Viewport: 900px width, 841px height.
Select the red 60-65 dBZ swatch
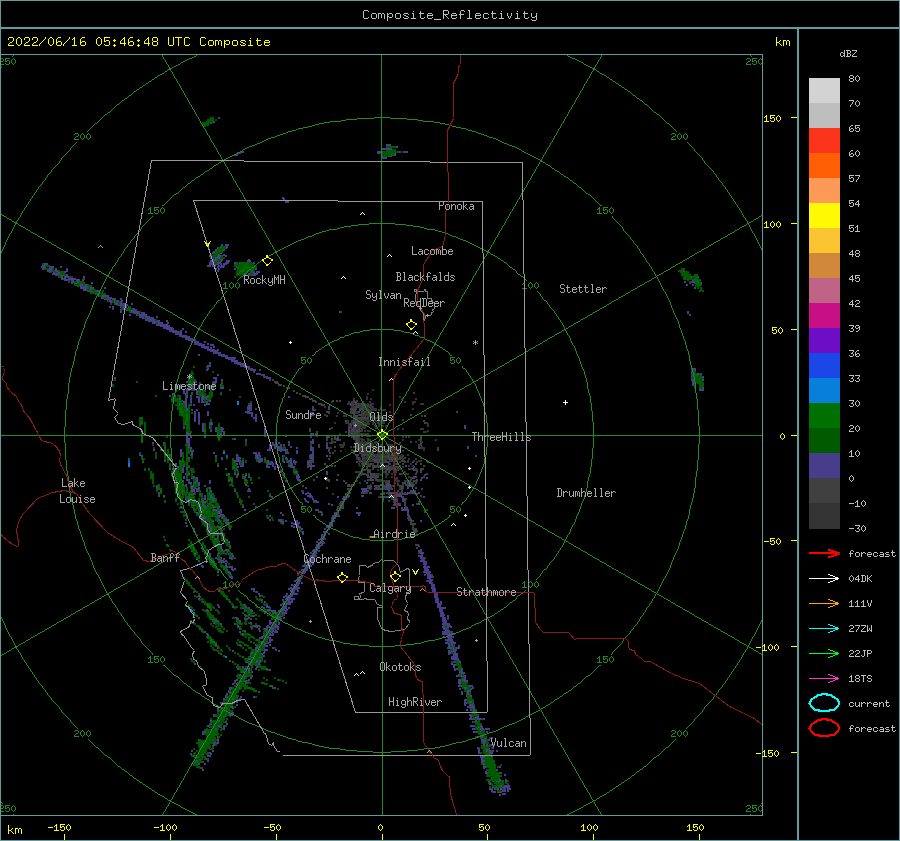tap(824, 141)
